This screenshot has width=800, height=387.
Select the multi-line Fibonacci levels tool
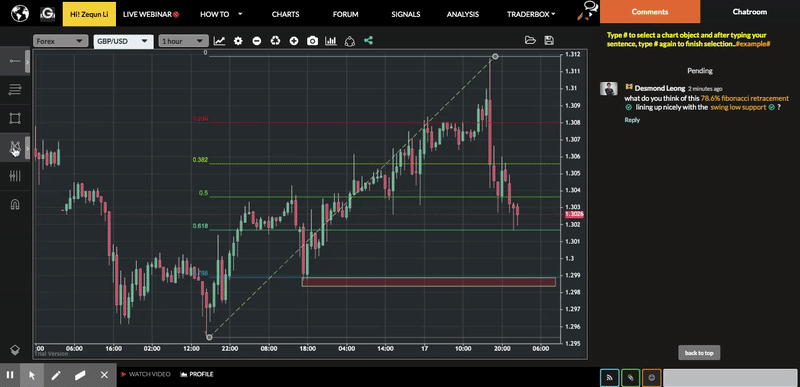[15, 90]
